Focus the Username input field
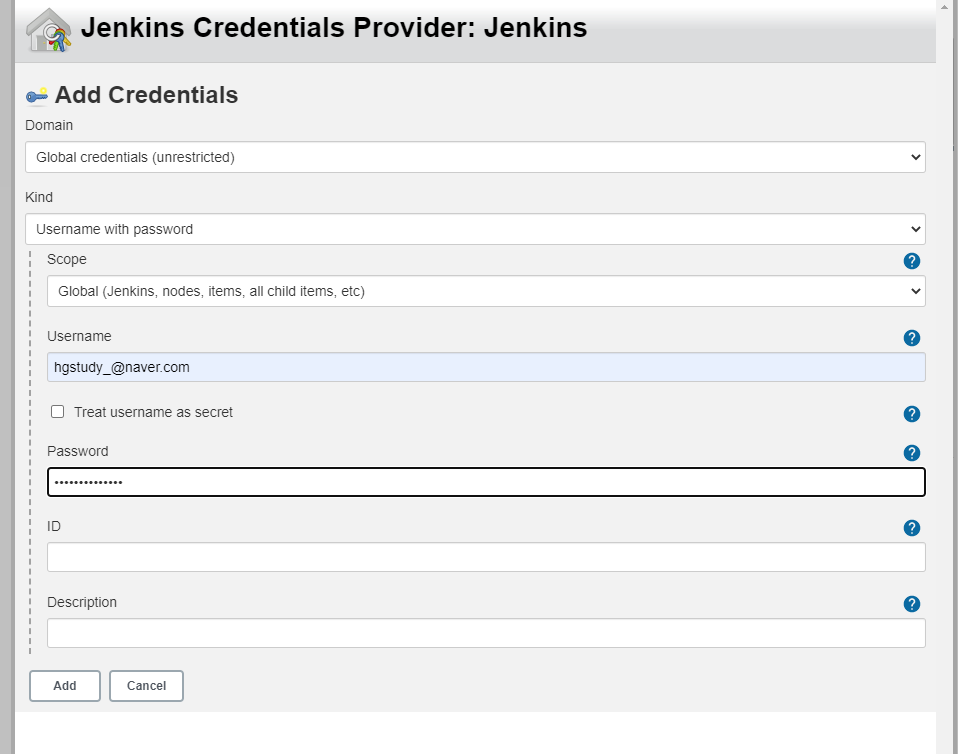The height and width of the screenshot is (754, 958). [x=486, y=367]
